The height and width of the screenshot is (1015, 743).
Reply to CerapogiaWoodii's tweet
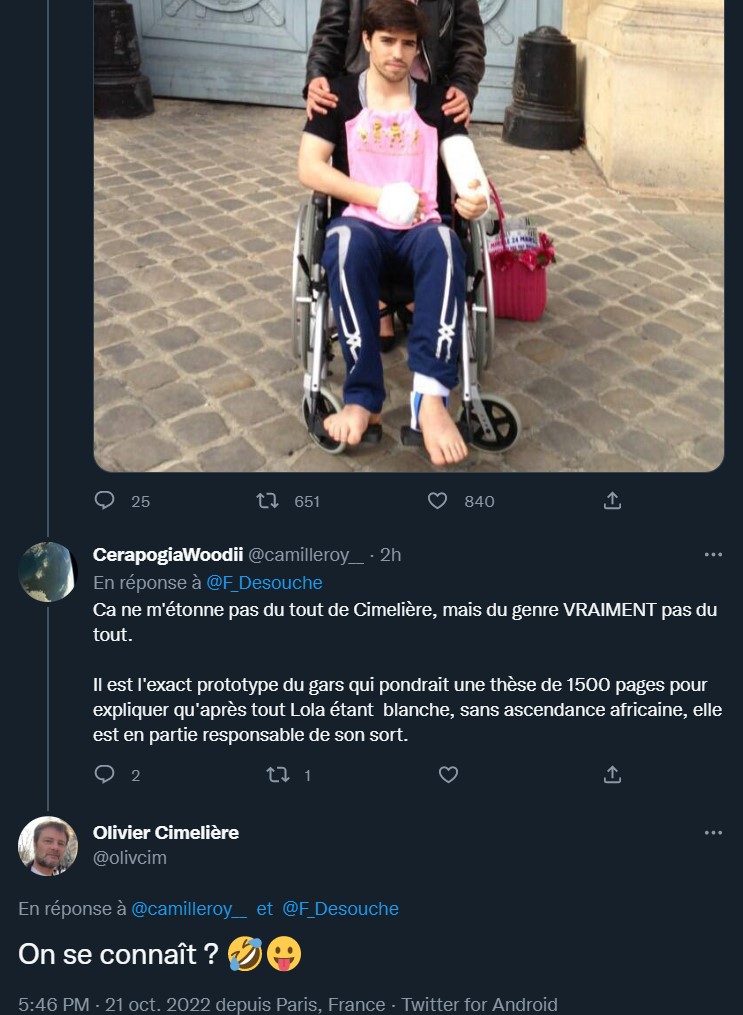(x=105, y=775)
